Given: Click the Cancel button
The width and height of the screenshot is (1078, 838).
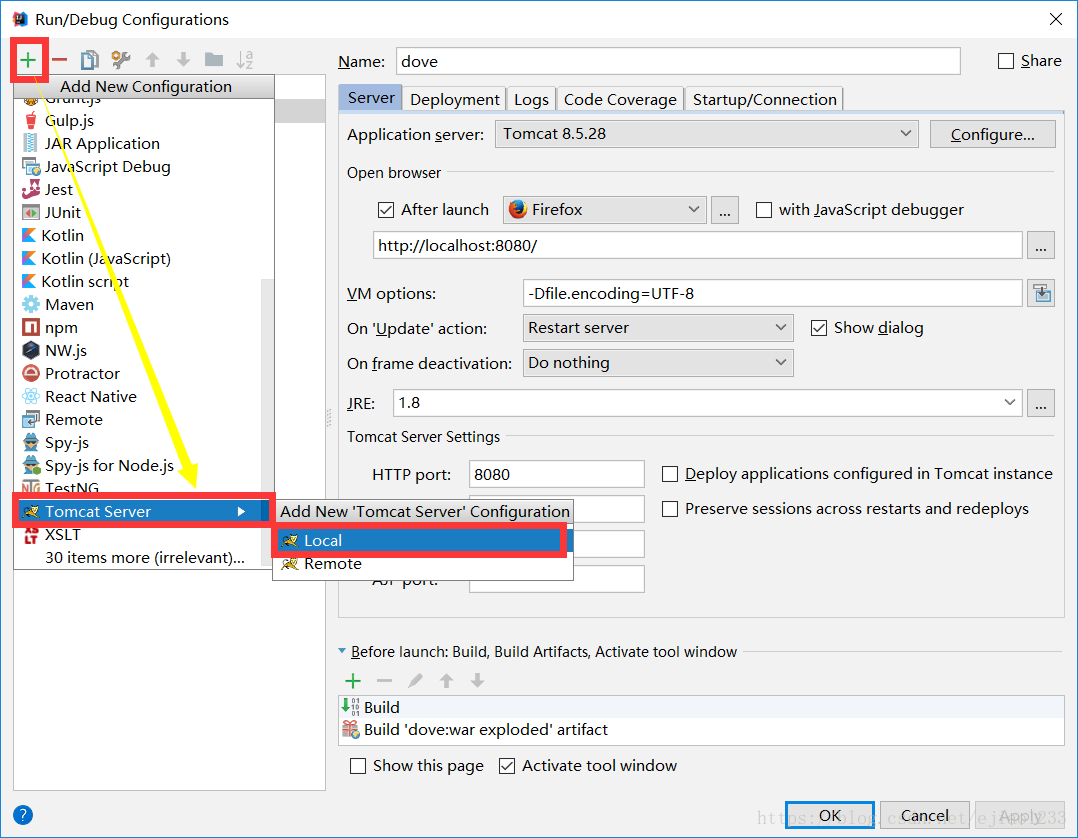Looking at the screenshot, I should coord(925,815).
